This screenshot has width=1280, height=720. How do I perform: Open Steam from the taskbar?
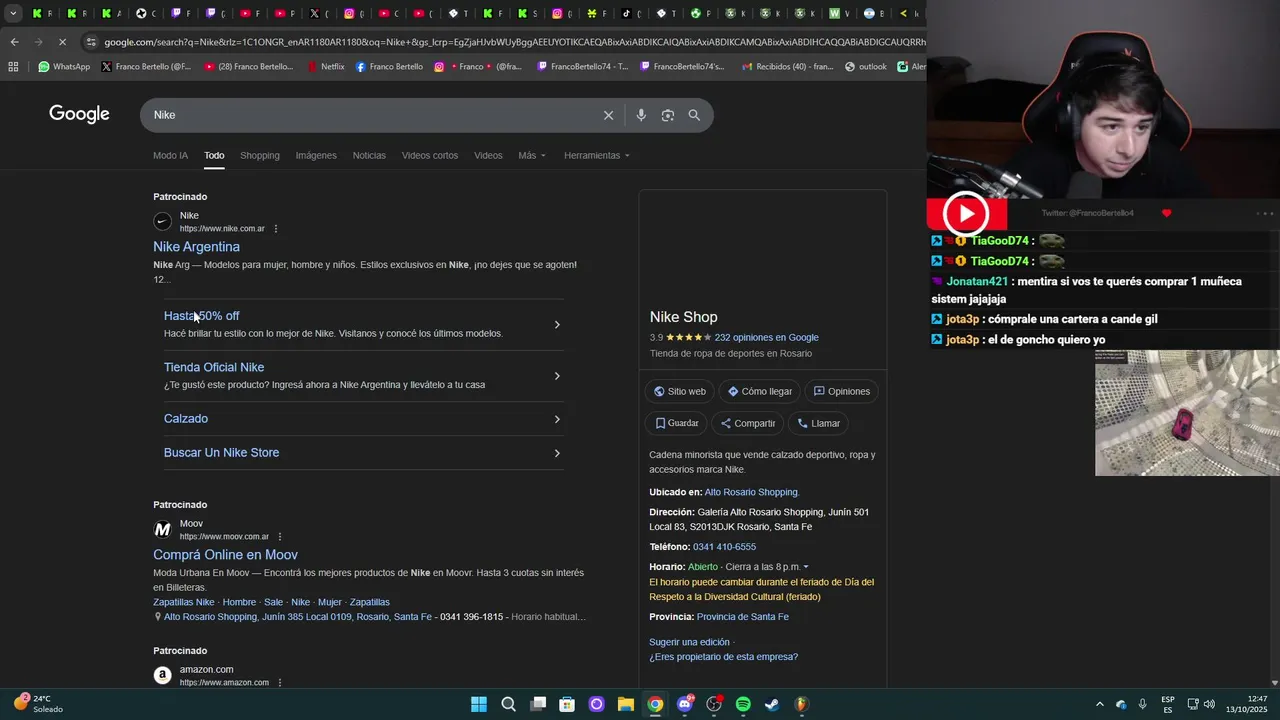click(772, 704)
